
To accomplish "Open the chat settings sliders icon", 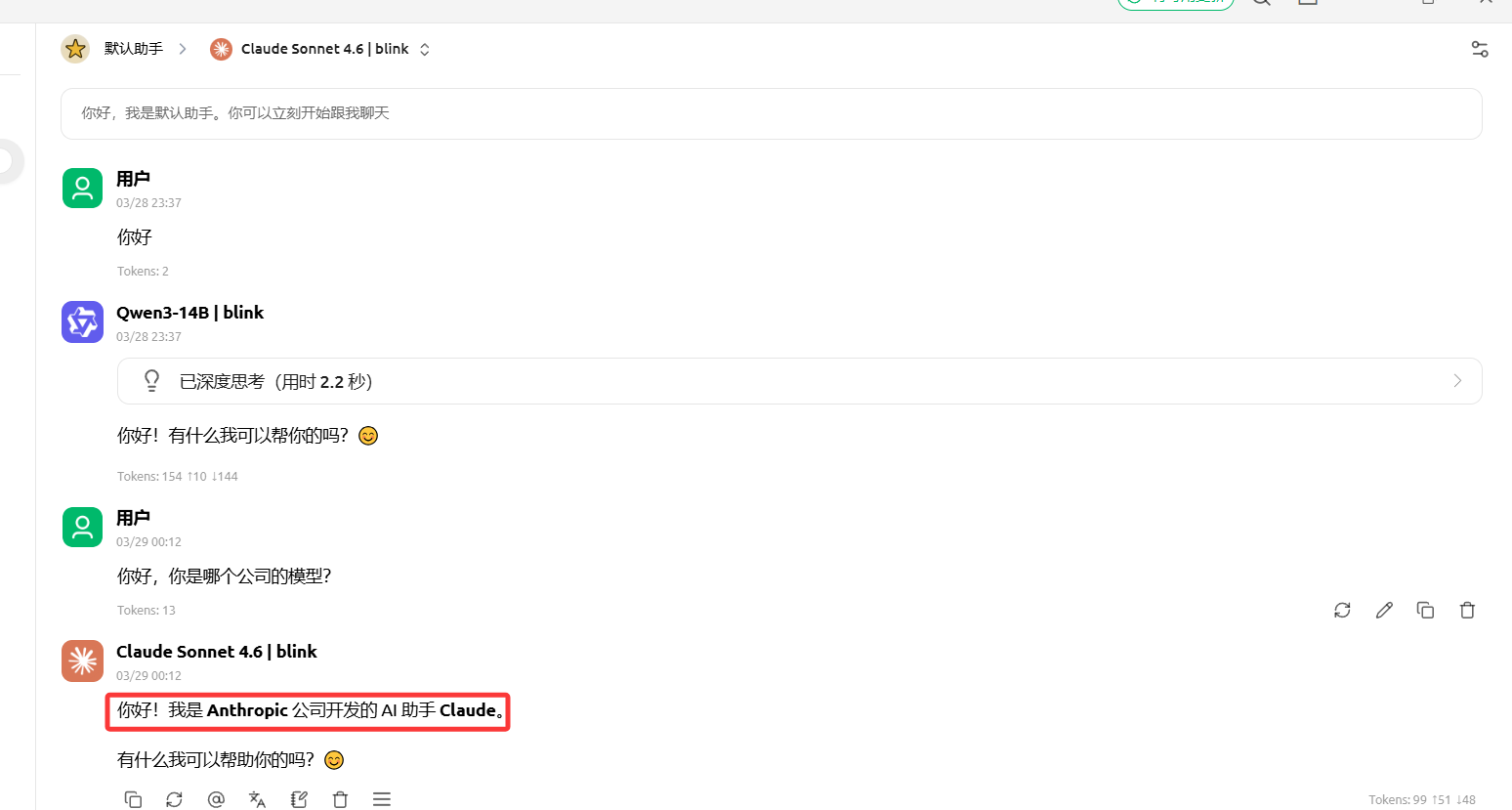I will click(x=1480, y=49).
